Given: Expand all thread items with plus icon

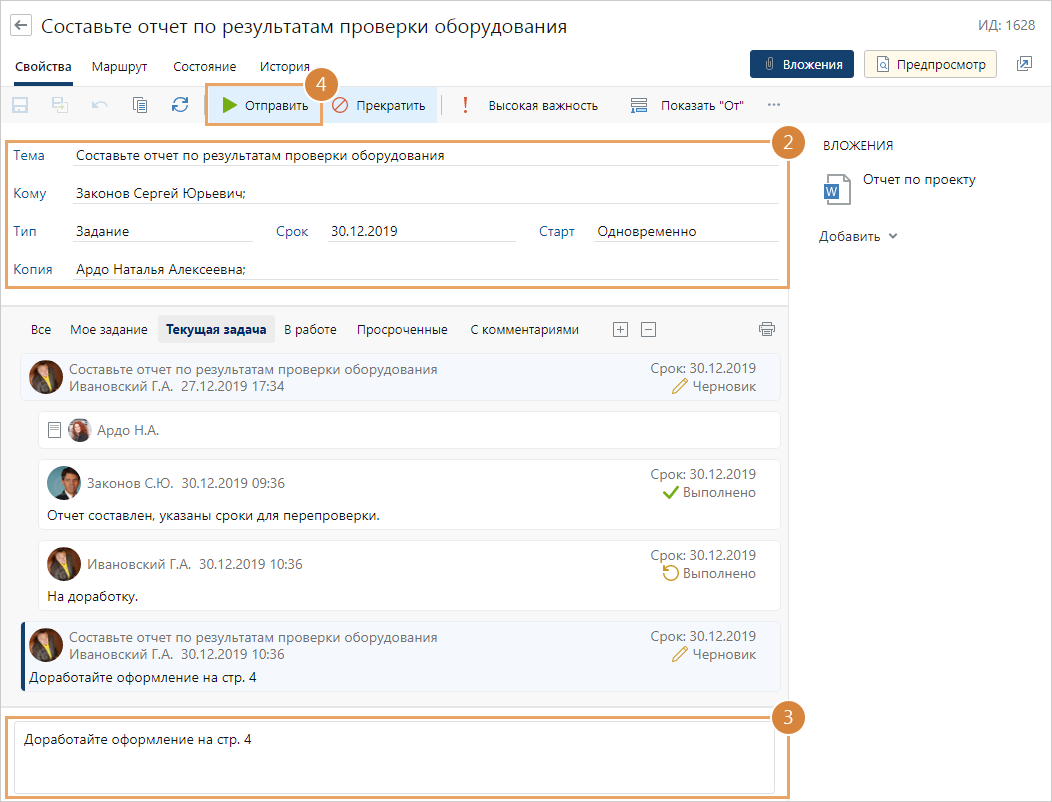Looking at the screenshot, I should click(x=620, y=329).
